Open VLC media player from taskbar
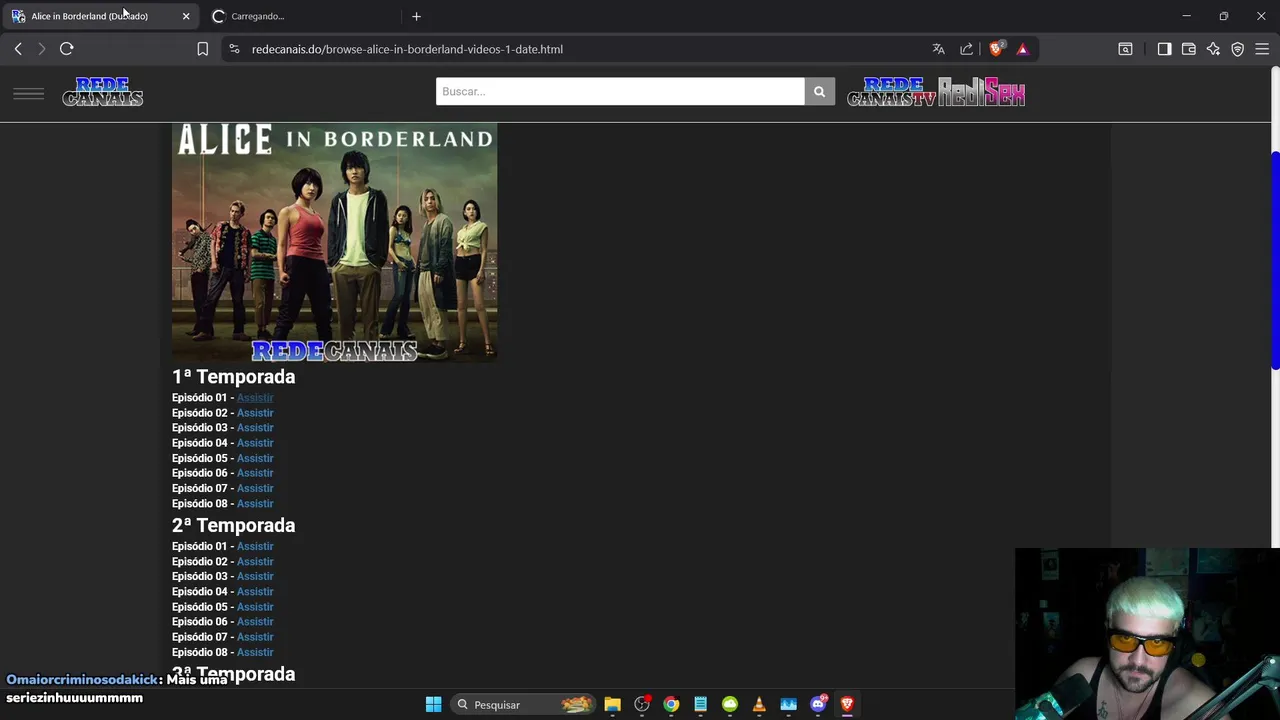 759,705
